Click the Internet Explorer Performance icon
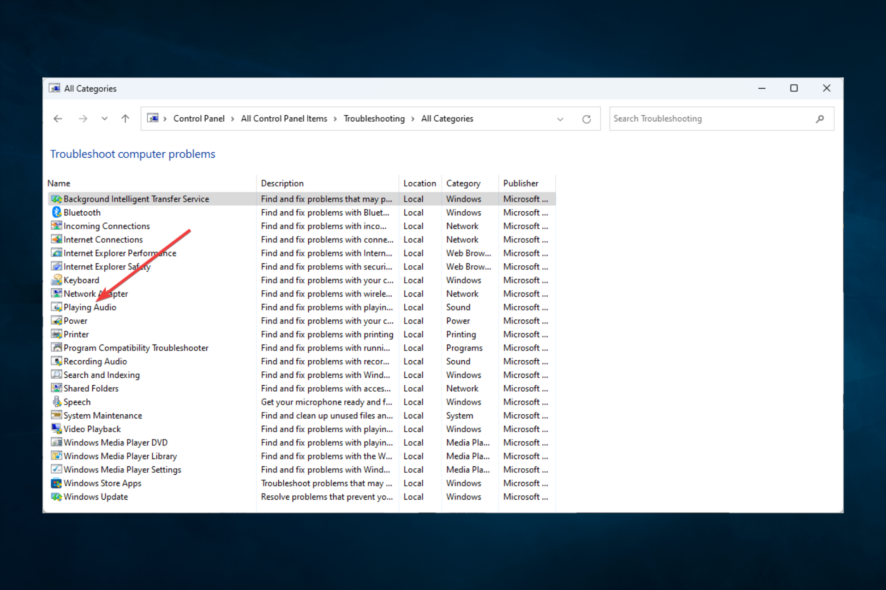The image size is (886, 590). 57,253
